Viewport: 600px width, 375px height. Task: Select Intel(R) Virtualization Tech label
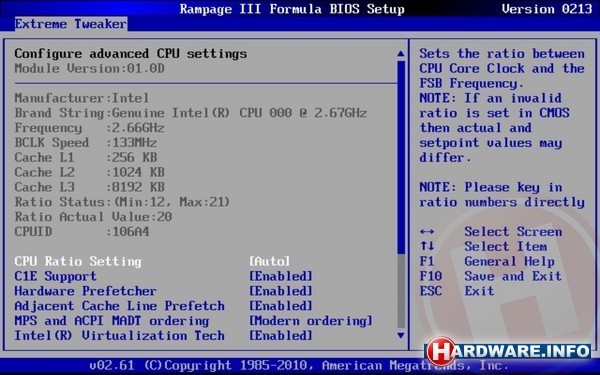point(119,336)
